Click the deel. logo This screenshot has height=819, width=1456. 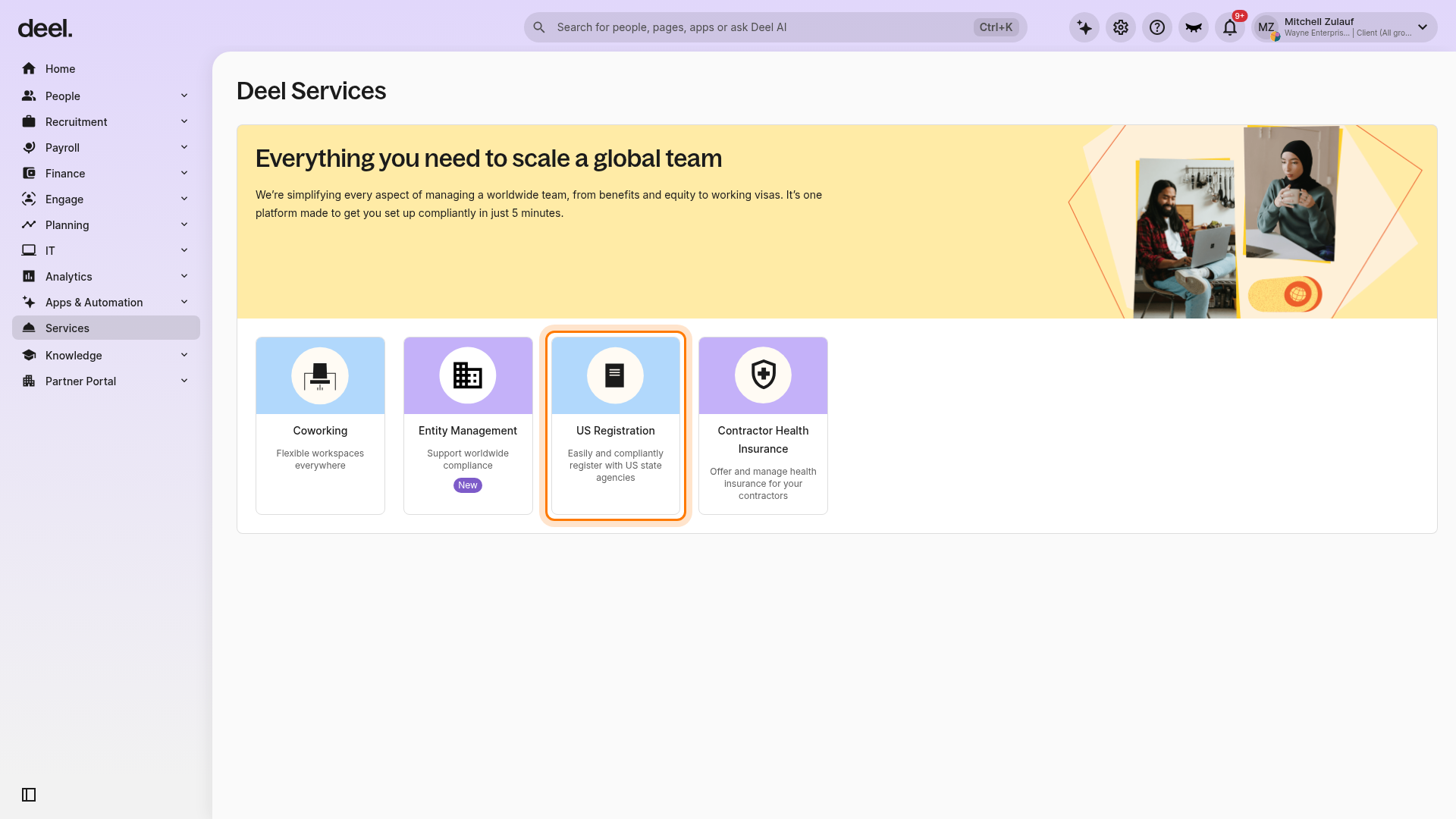(45, 29)
